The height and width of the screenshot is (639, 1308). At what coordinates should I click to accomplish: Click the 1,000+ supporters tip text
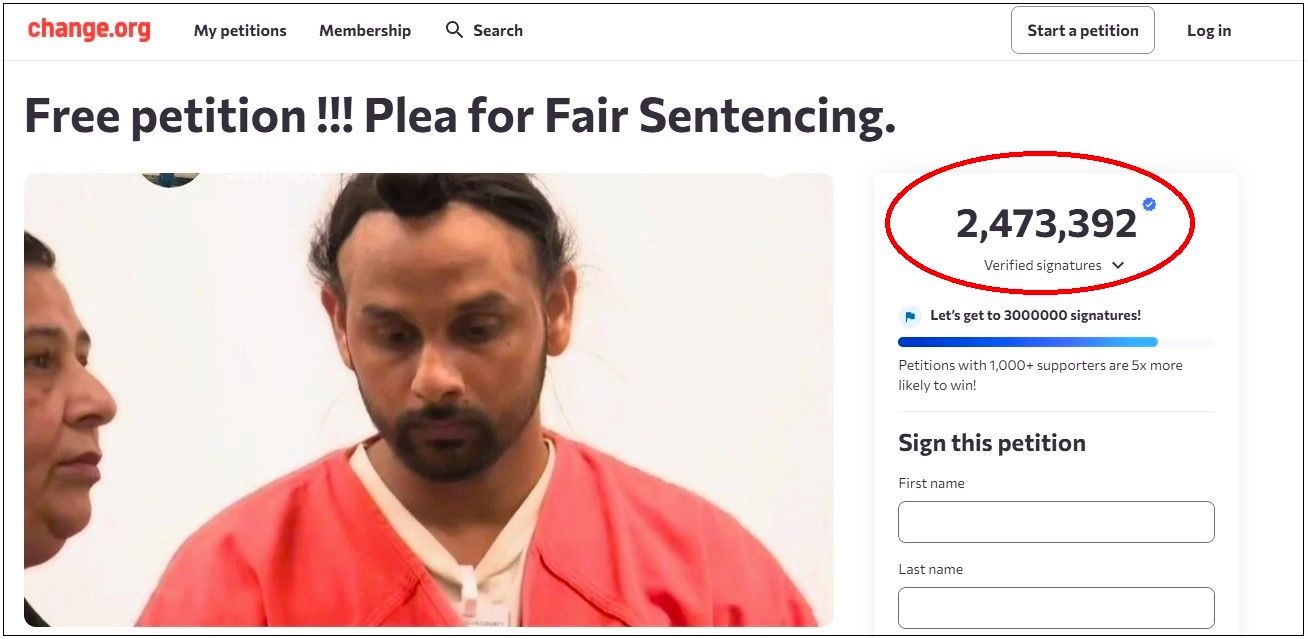tap(1040, 375)
